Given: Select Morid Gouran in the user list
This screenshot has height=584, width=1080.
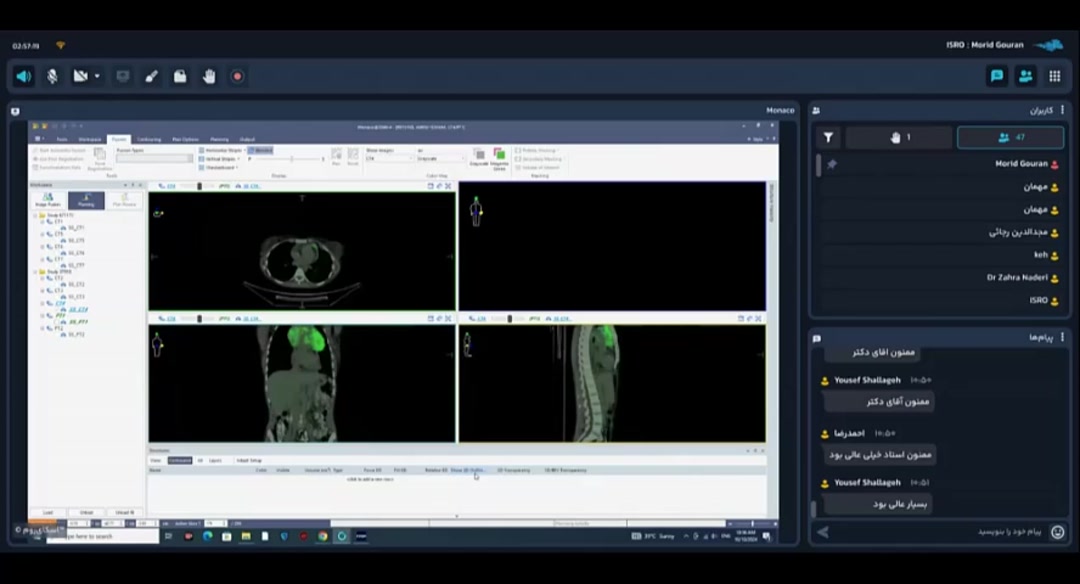Looking at the screenshot, I should [x=1020, y=164].
